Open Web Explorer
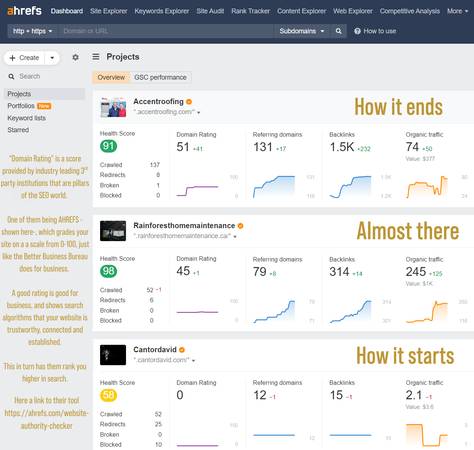474x450 pixels. click(353, 11)
